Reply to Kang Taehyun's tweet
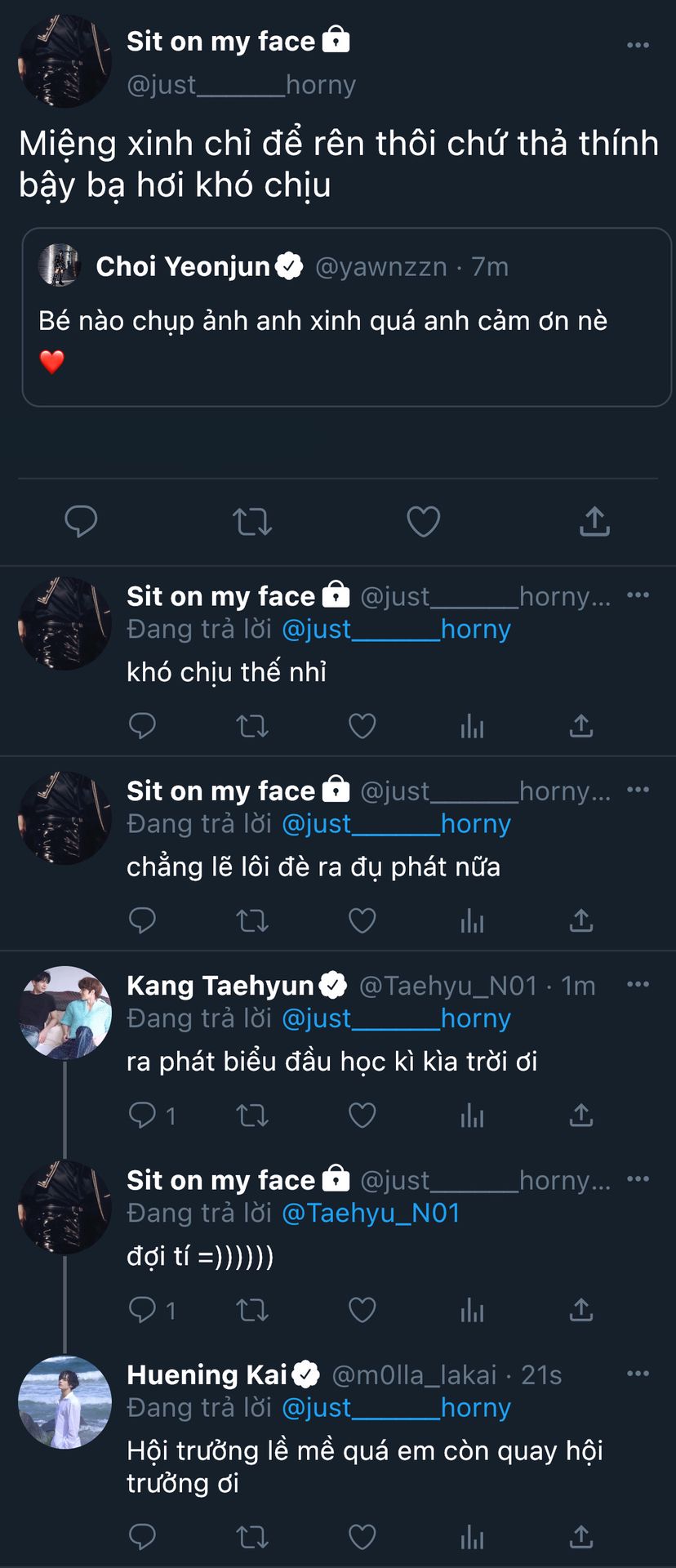 coord(143,1116)
